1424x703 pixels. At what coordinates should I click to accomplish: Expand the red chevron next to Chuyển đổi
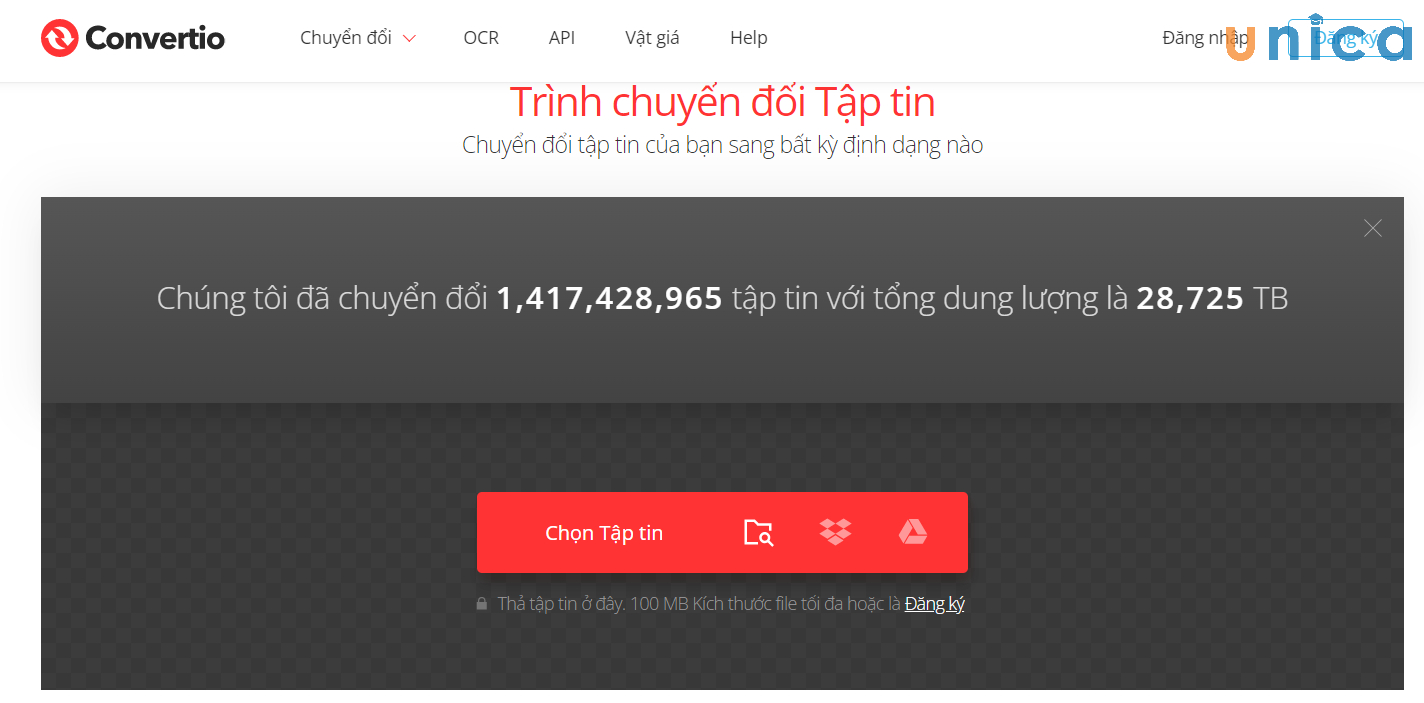(409, 38)
